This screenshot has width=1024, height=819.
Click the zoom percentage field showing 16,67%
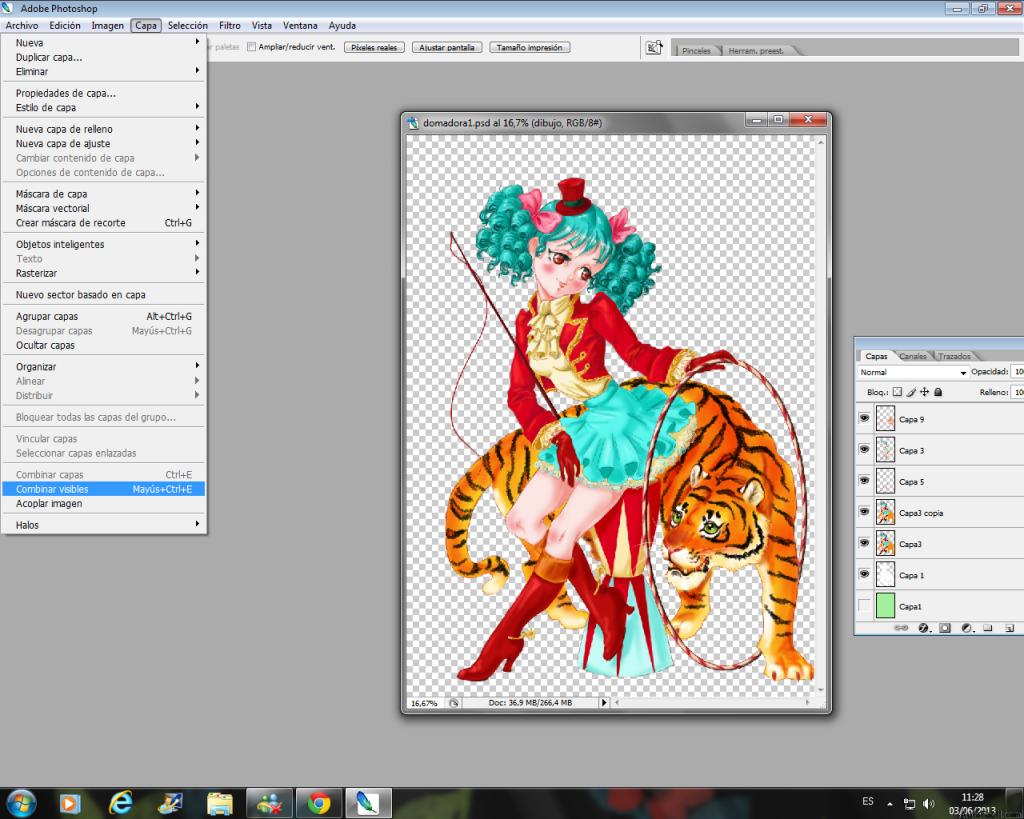424,703
